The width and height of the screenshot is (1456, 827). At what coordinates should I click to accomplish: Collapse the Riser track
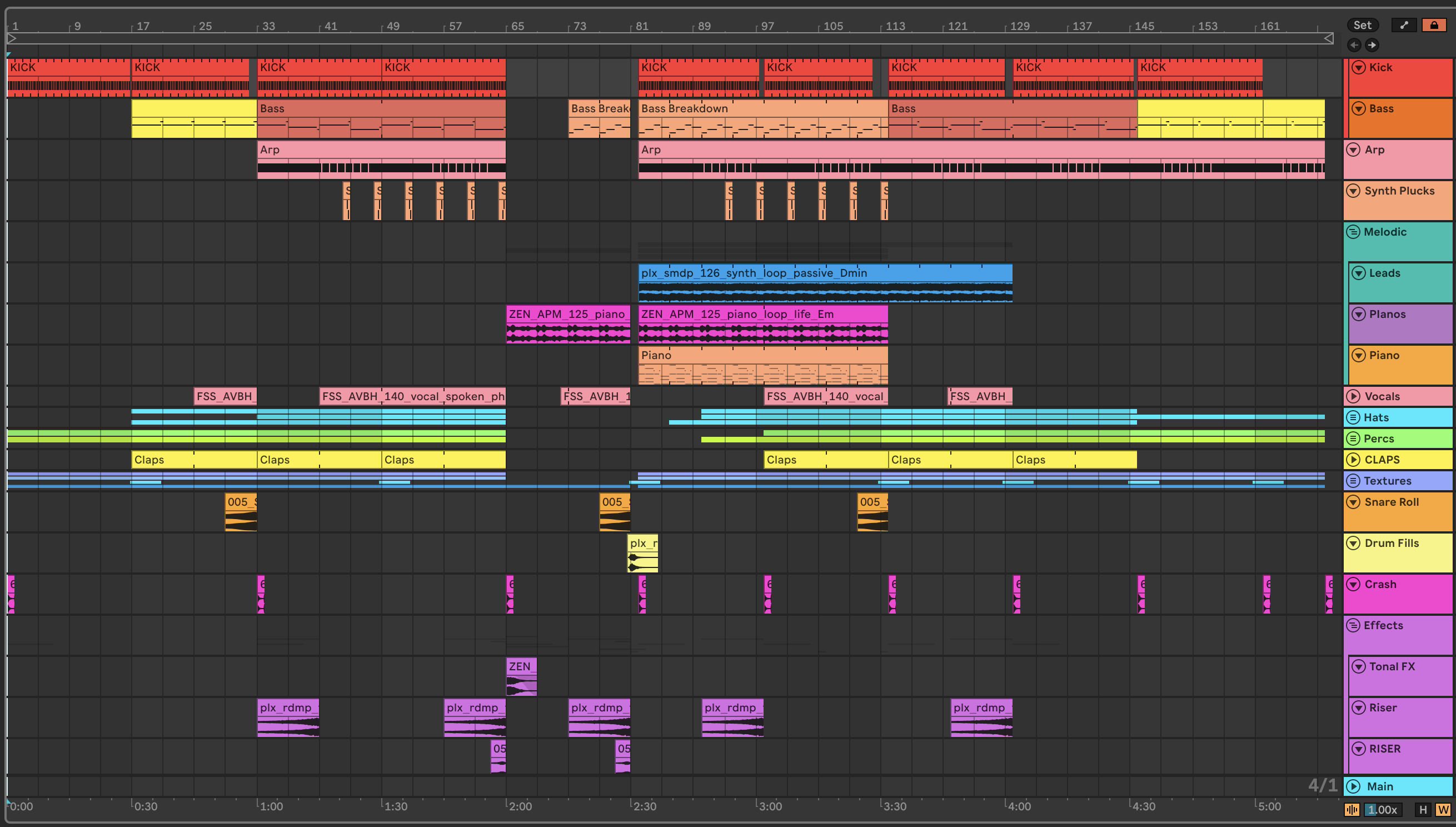point(1358,708)
